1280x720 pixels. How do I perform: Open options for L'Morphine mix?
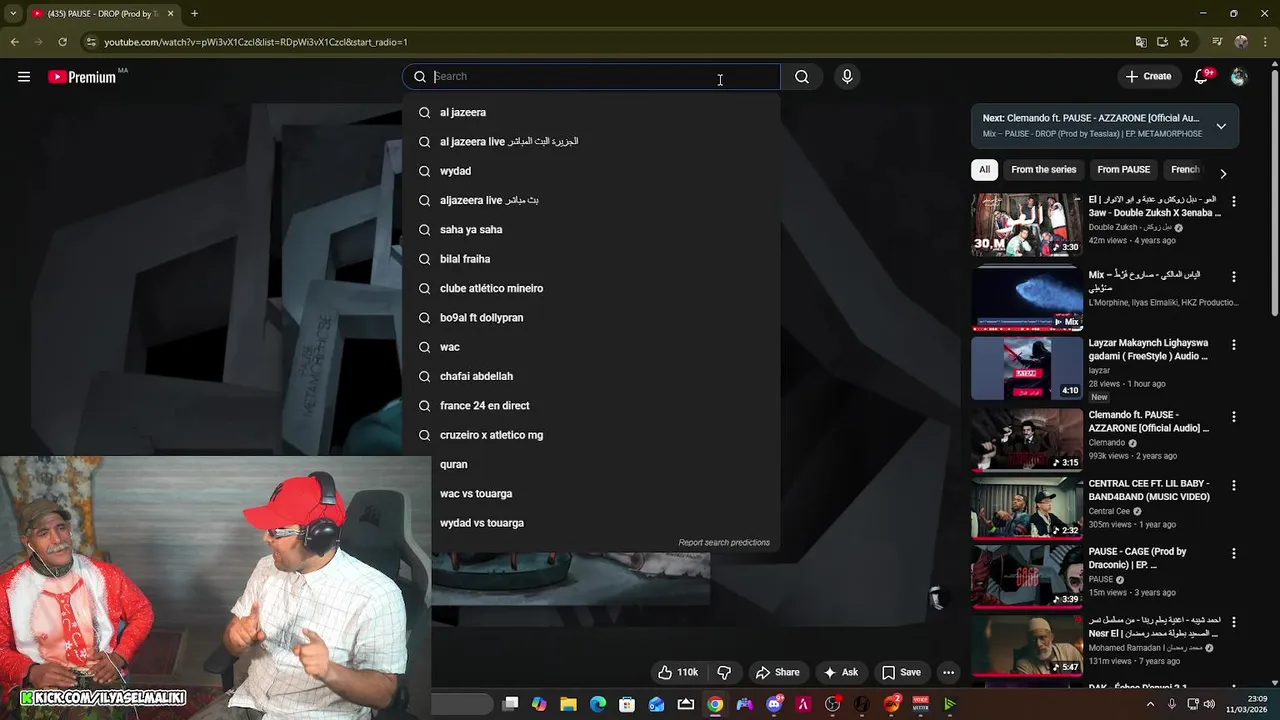(1233, 277)
